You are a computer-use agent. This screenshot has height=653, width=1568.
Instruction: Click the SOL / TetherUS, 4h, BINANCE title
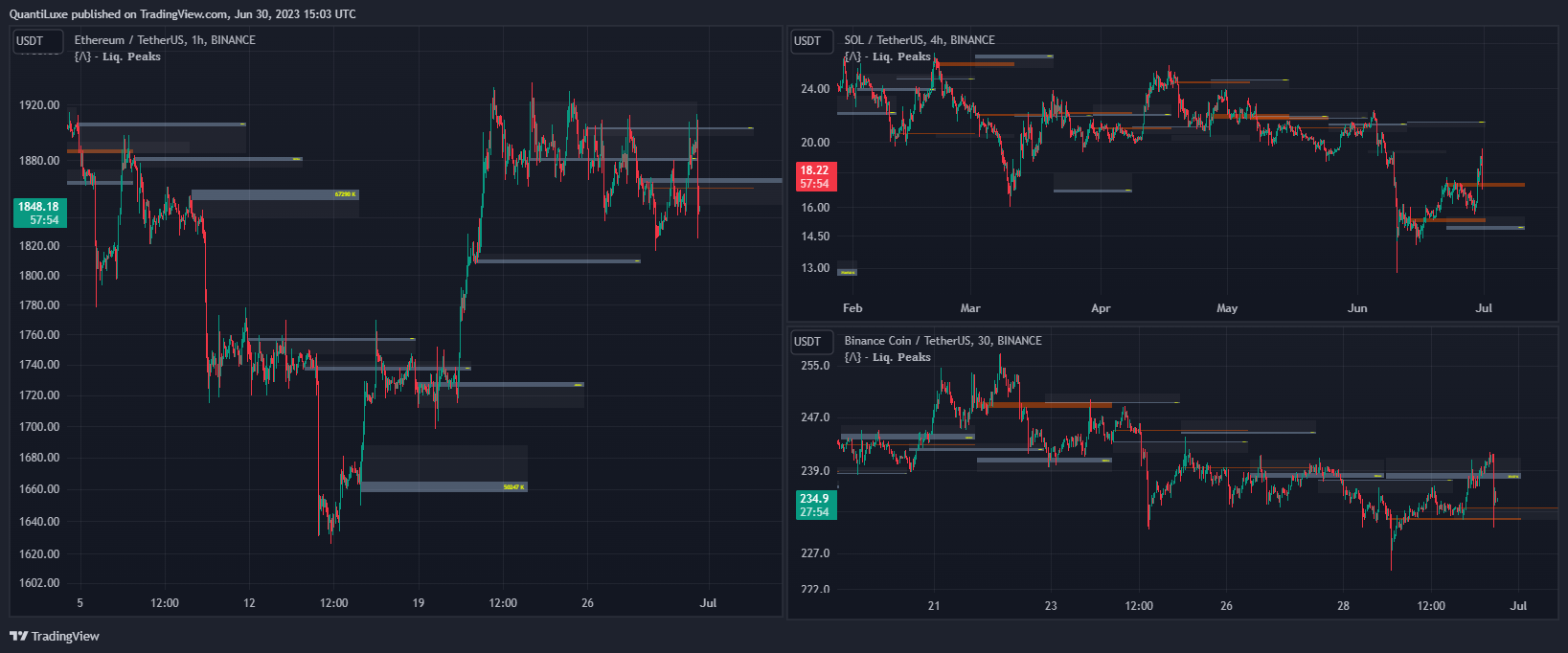(x=920, y=40)
